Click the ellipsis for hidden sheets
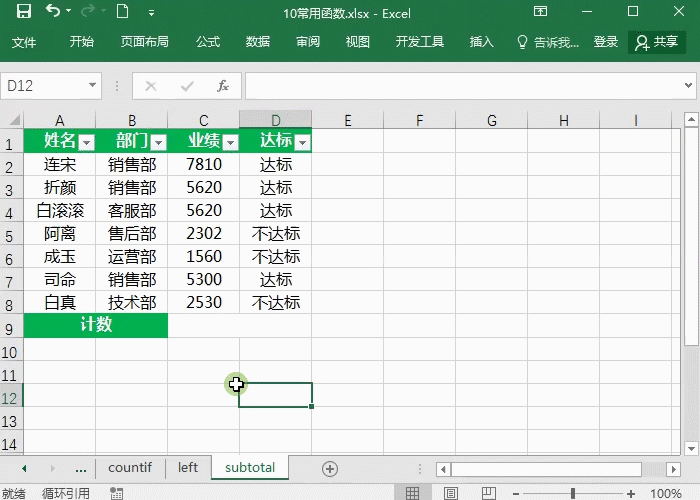Viewport: 700px width, 500px height. tap(81, 469)
